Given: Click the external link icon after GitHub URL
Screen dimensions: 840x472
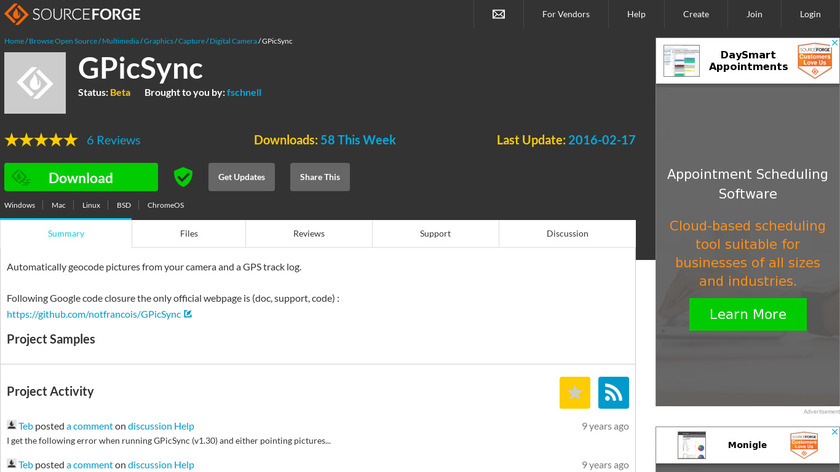Looking at the screenshot, I should [x=188, y=314].
